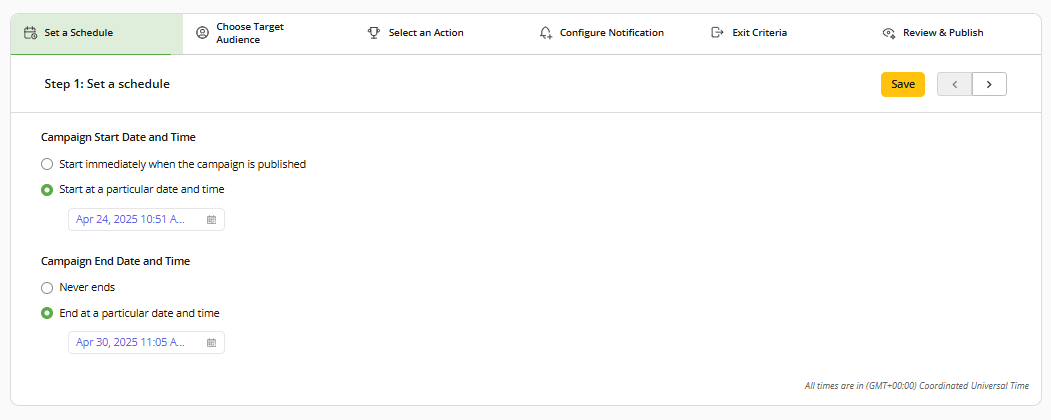
Task: Click the start date field Apr 24, 2025
Action: coord(146,220)
